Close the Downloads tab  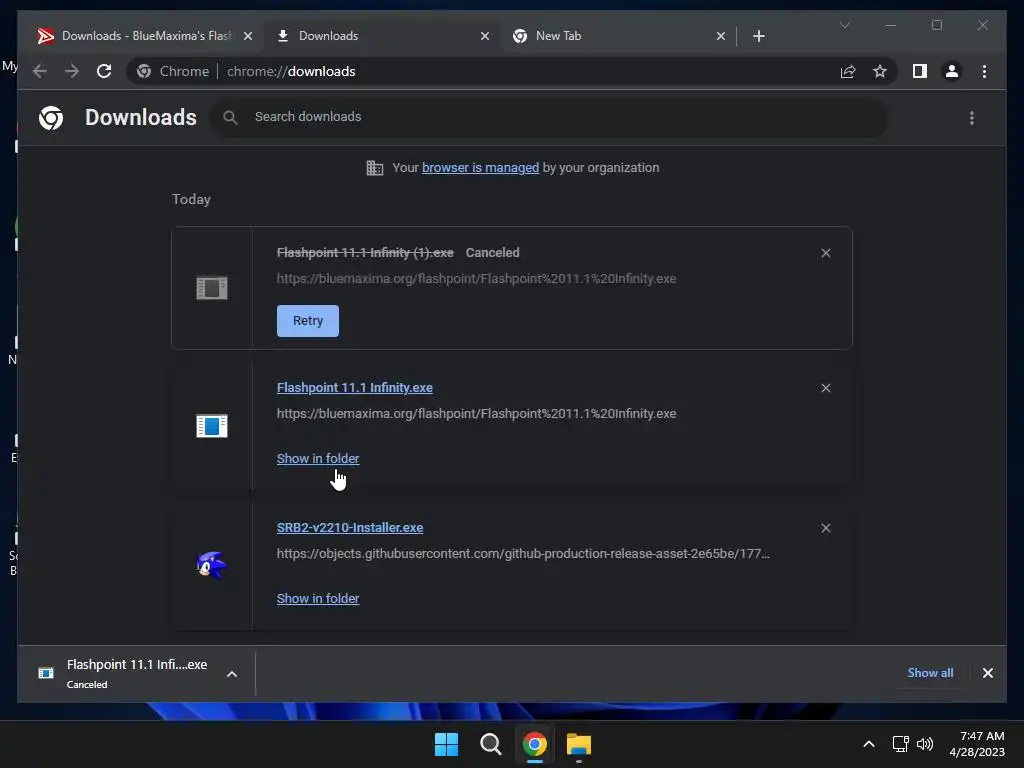coord(485,36)
